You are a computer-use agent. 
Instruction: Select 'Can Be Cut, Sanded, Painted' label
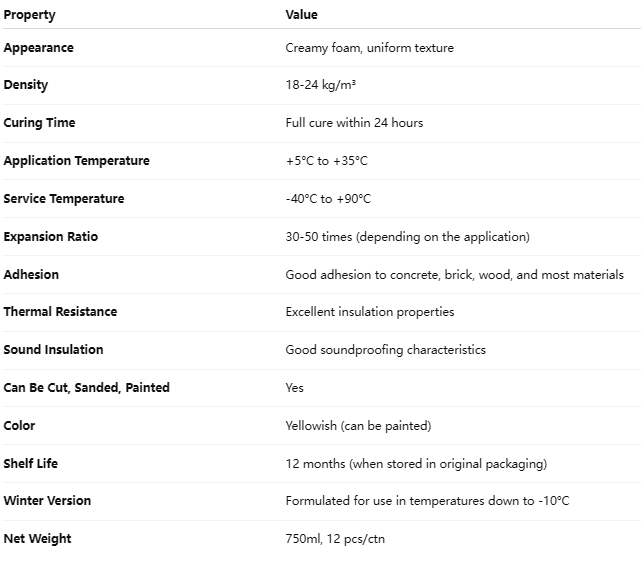[87, 388]
